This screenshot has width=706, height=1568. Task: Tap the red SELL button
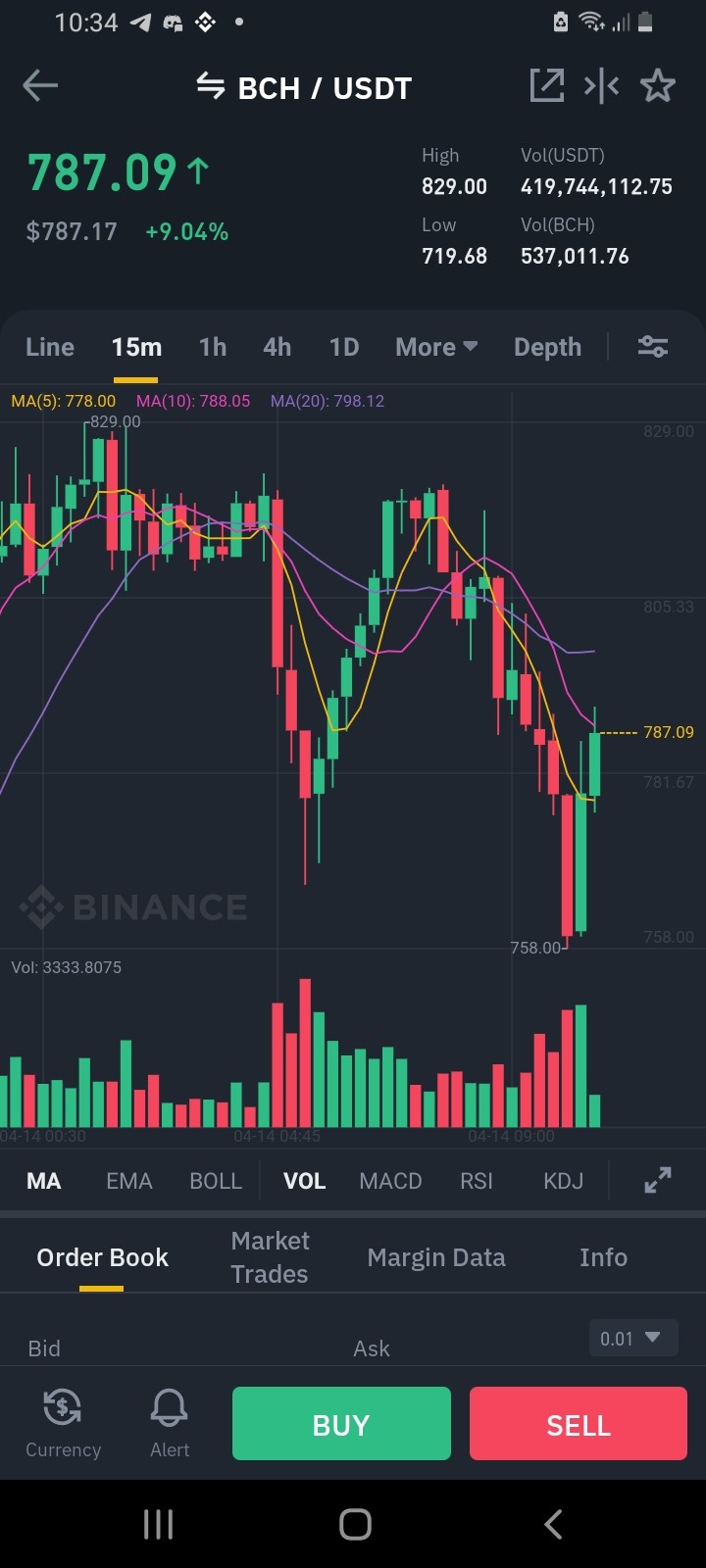pos(579,1424)
